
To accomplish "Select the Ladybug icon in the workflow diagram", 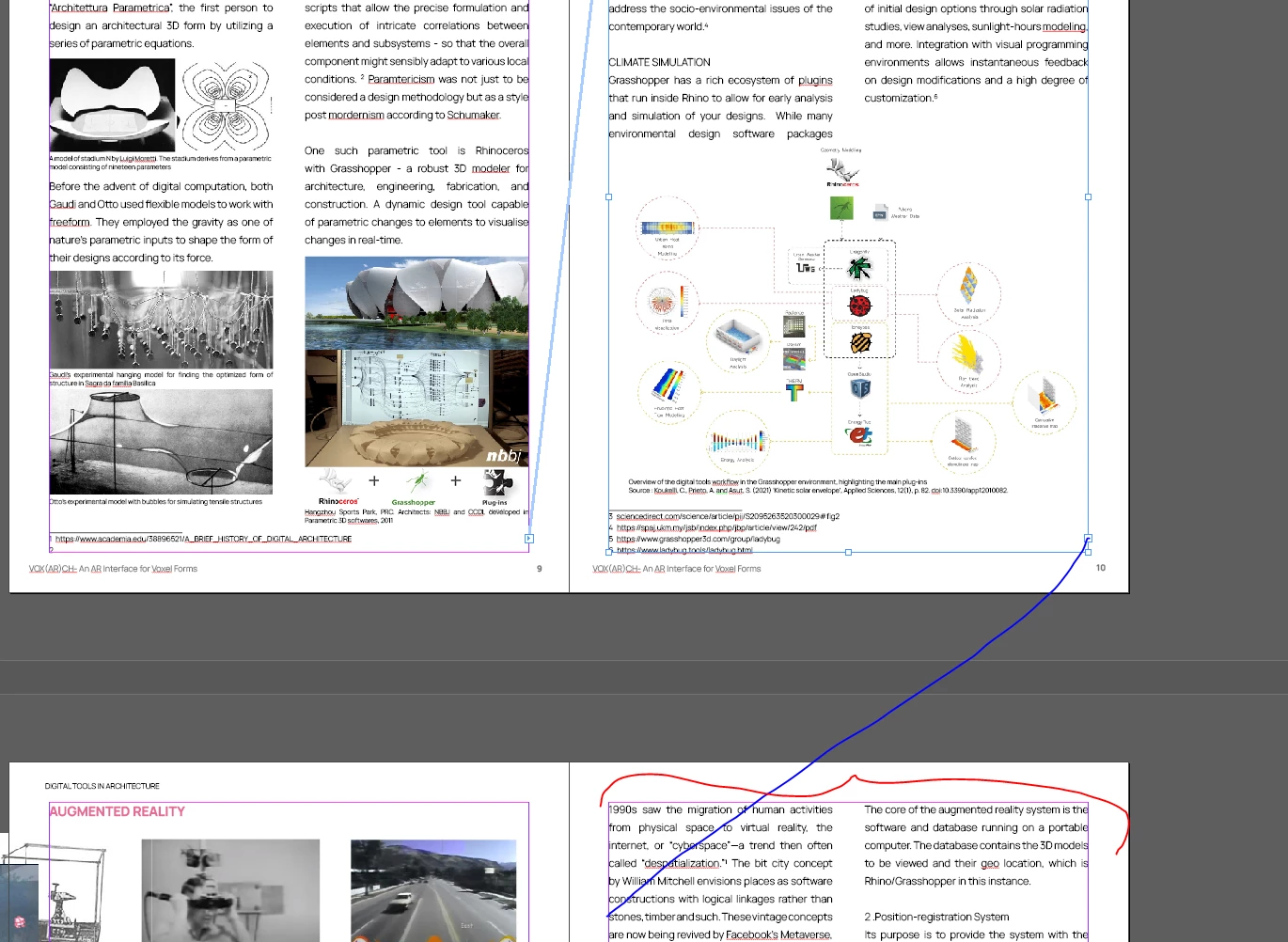I will pyautogui.click(x=859, y=306).
